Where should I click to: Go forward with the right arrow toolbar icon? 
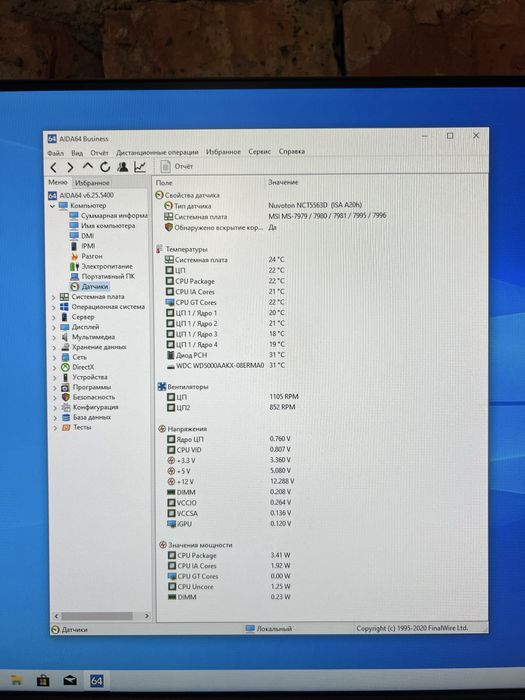70,167
